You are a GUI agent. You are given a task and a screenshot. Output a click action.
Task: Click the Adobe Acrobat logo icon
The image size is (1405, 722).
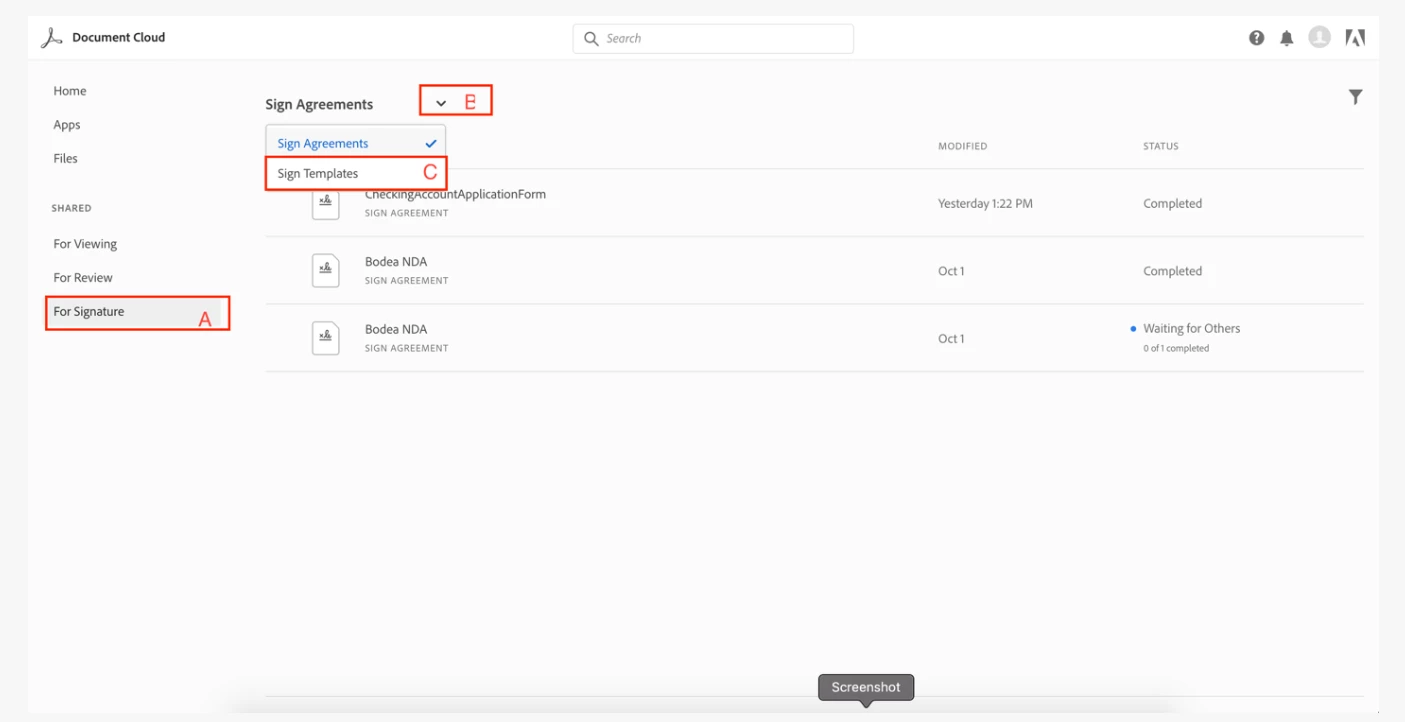click(51, 38)
